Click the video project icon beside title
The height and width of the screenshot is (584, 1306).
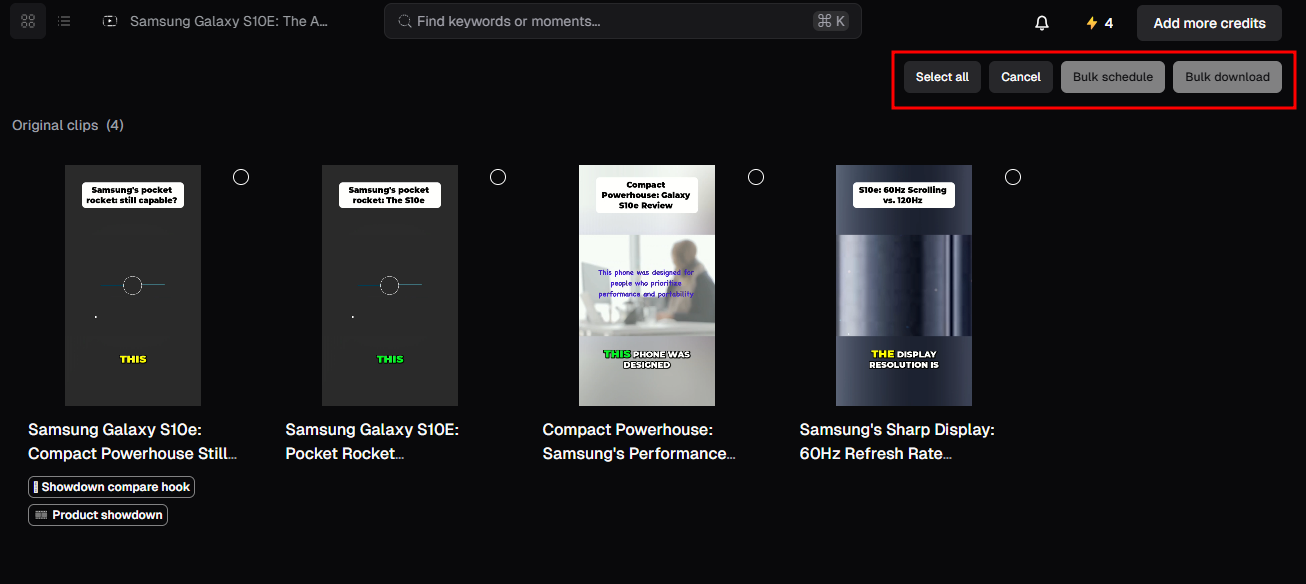[x=110, y=21]
